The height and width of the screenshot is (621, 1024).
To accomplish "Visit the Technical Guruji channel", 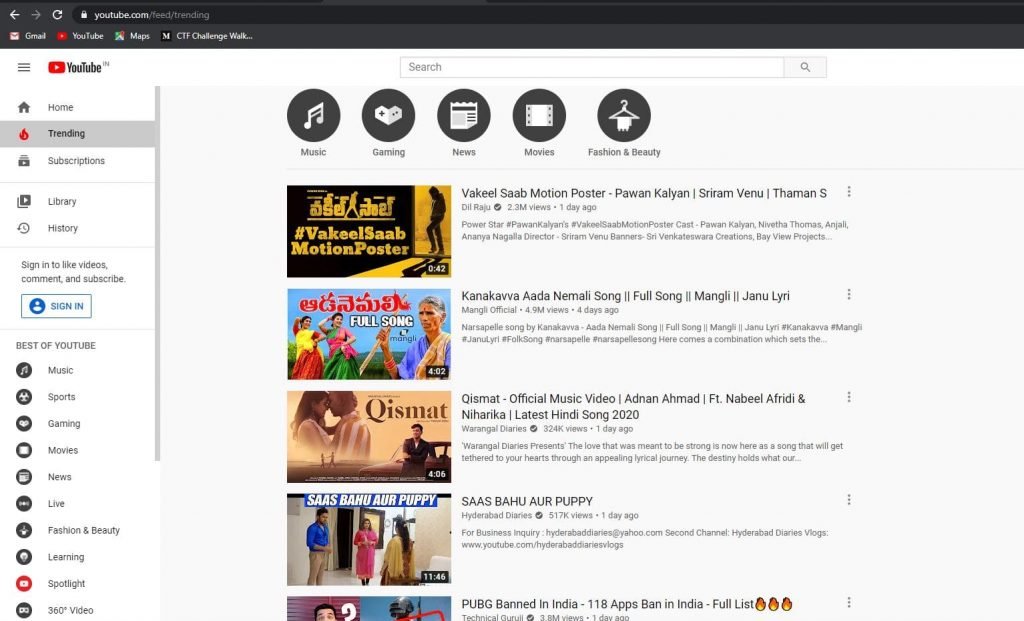I will click(493, 617).
